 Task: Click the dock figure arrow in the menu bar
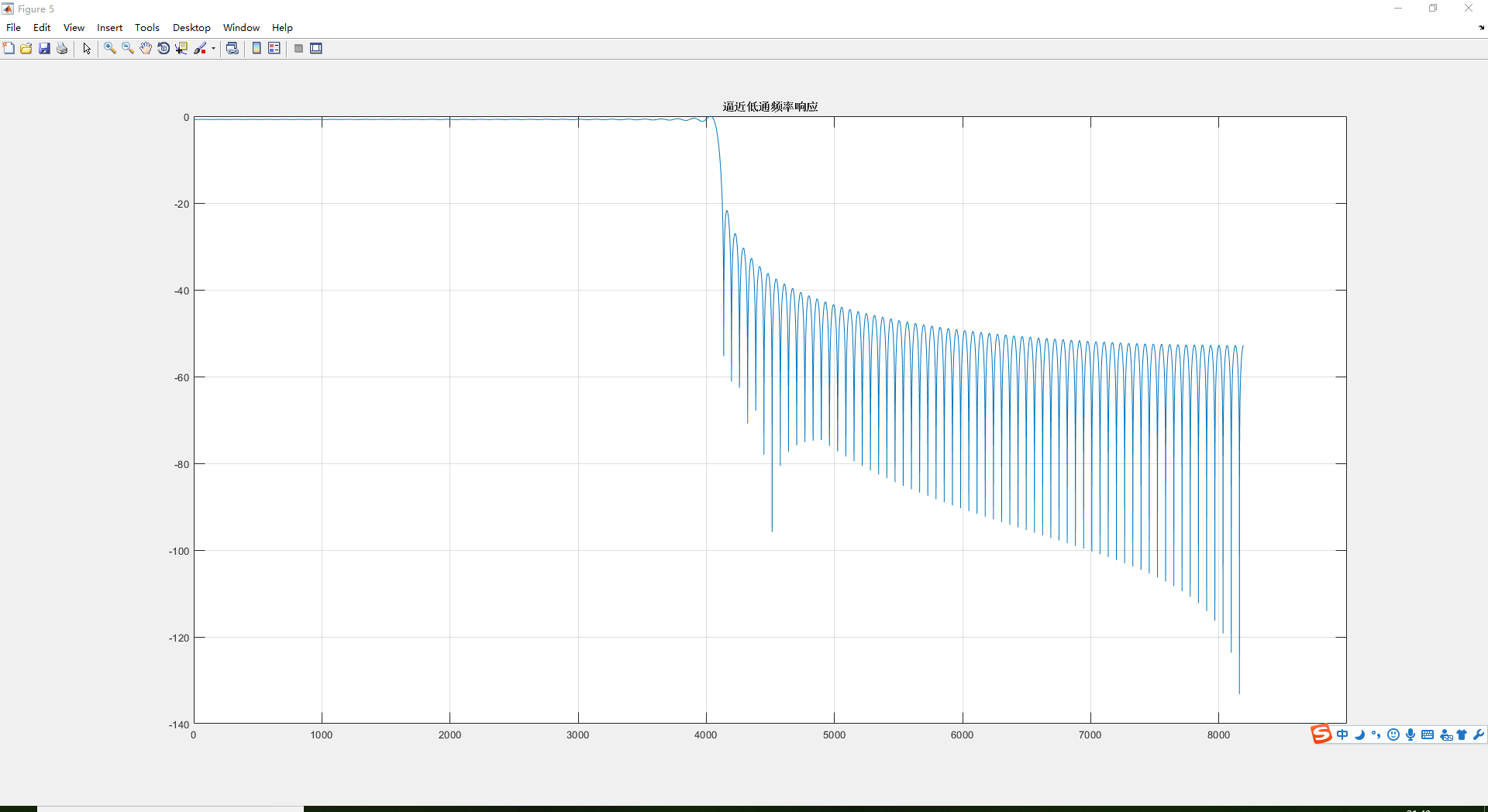(1481, 28)
